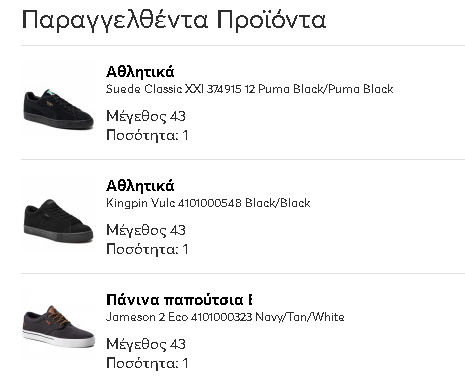Click the Navy/Tan/White color text

tap(300, 317)
